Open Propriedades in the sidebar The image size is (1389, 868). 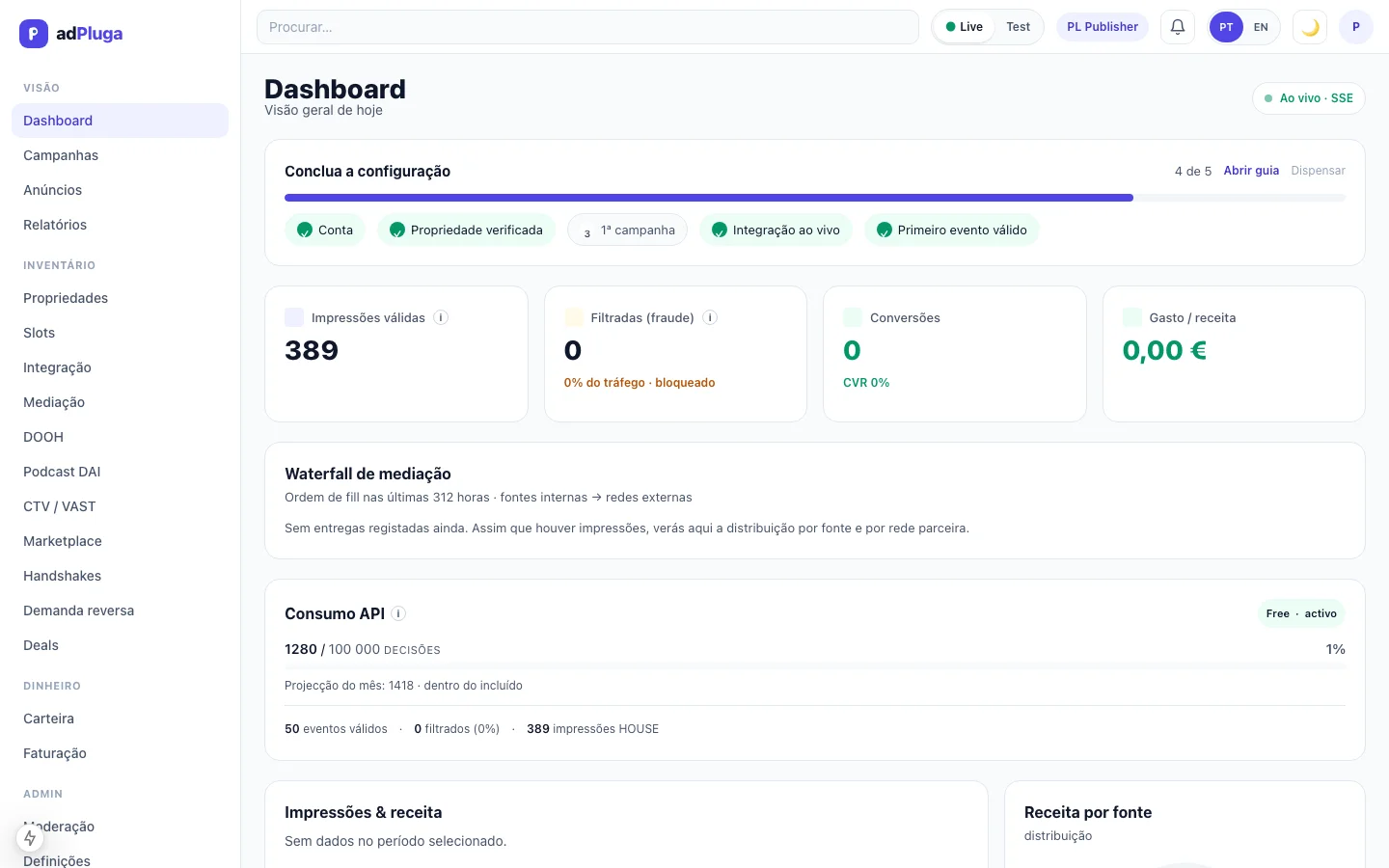click(120, 298)
